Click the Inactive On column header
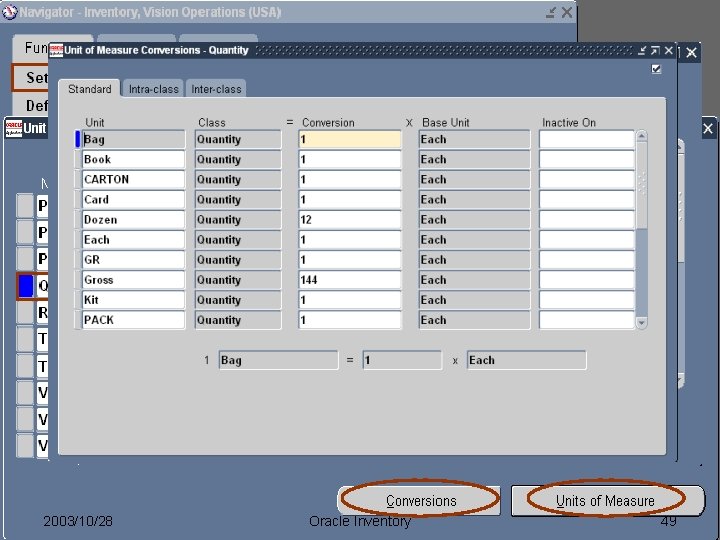The image size is (720, 540). (x=568, y=123)
